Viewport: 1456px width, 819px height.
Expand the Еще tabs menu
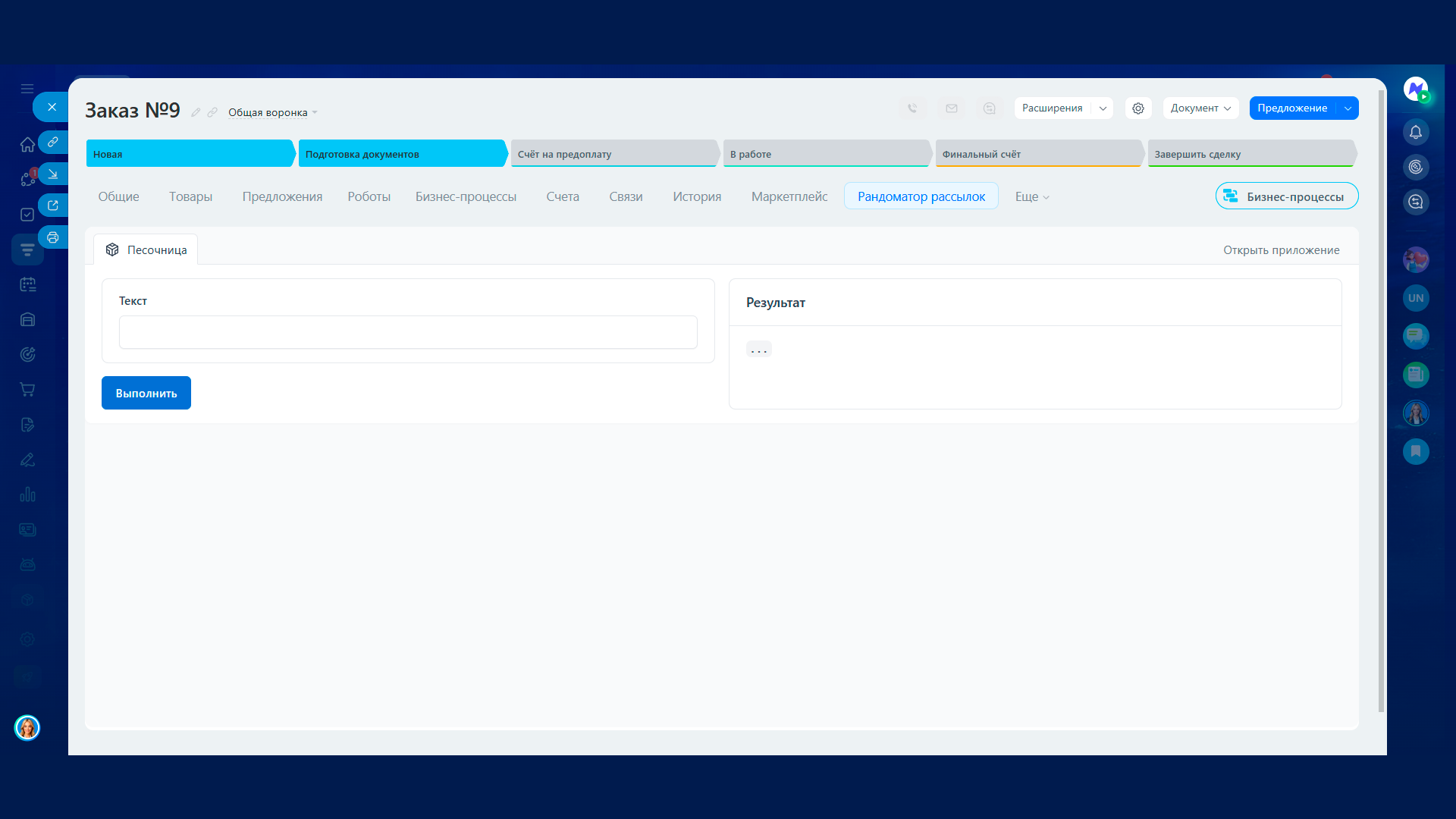pos(1032,196)
